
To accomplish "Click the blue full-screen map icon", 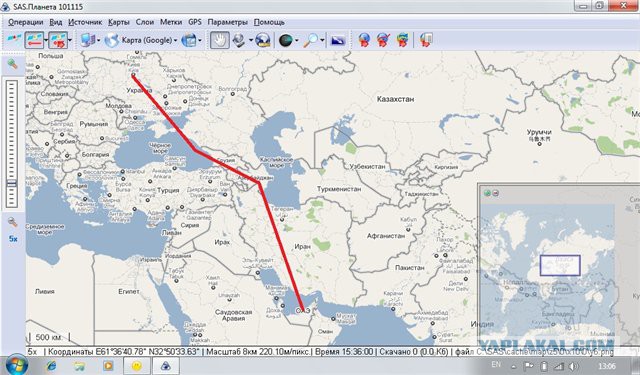I will point(338,40).
